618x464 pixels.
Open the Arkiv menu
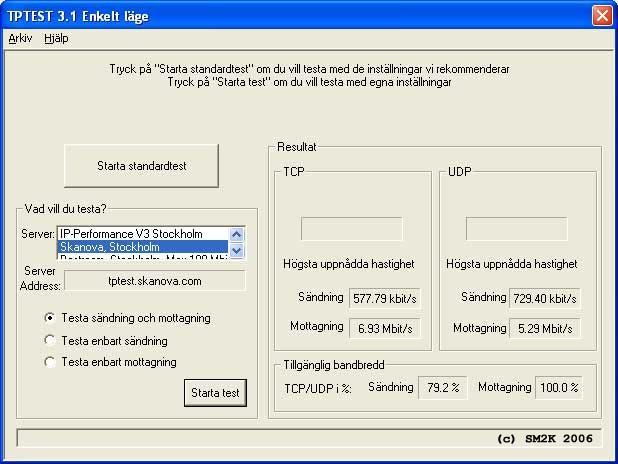click(20, 38)
